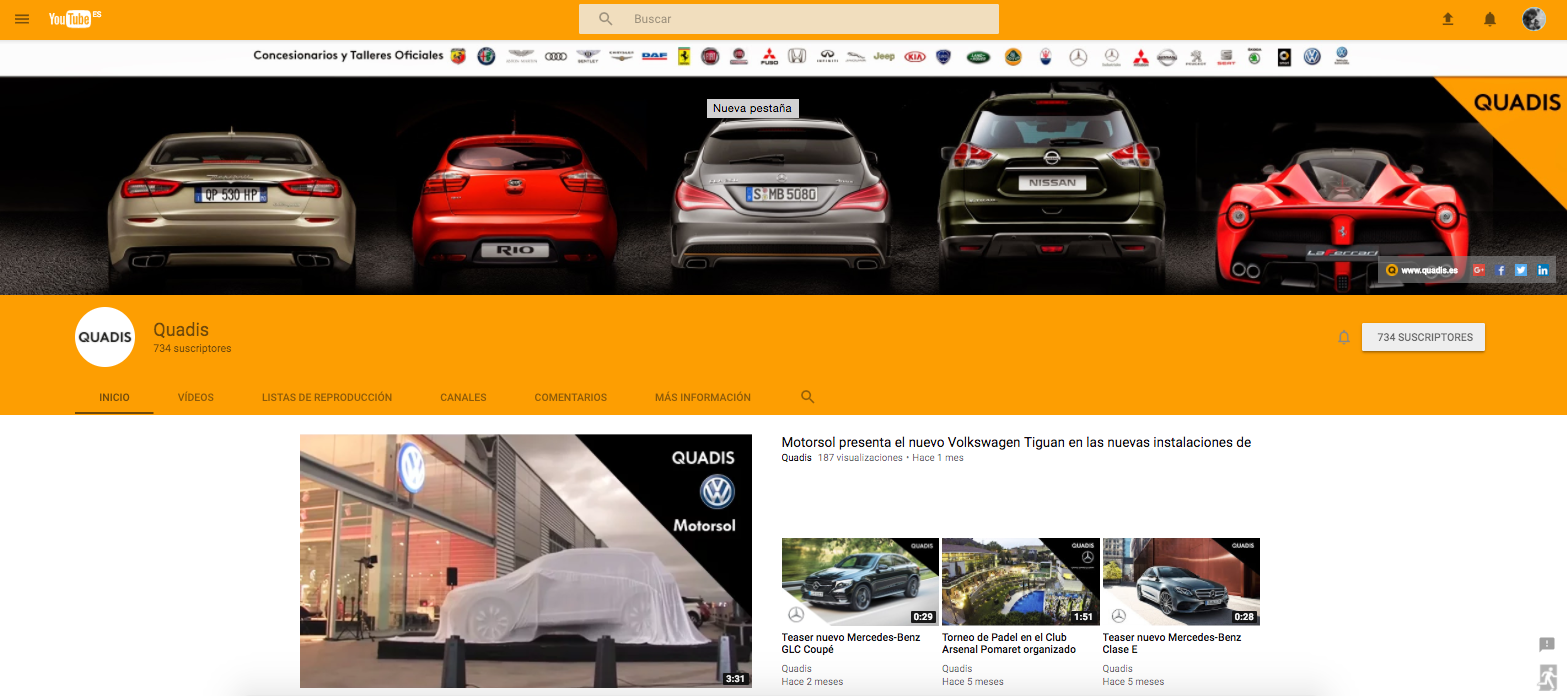Open Torneo de Padel Club Arsenal title
The height and width of the screenshot is (696, 1567).
tap(1009, 643)
